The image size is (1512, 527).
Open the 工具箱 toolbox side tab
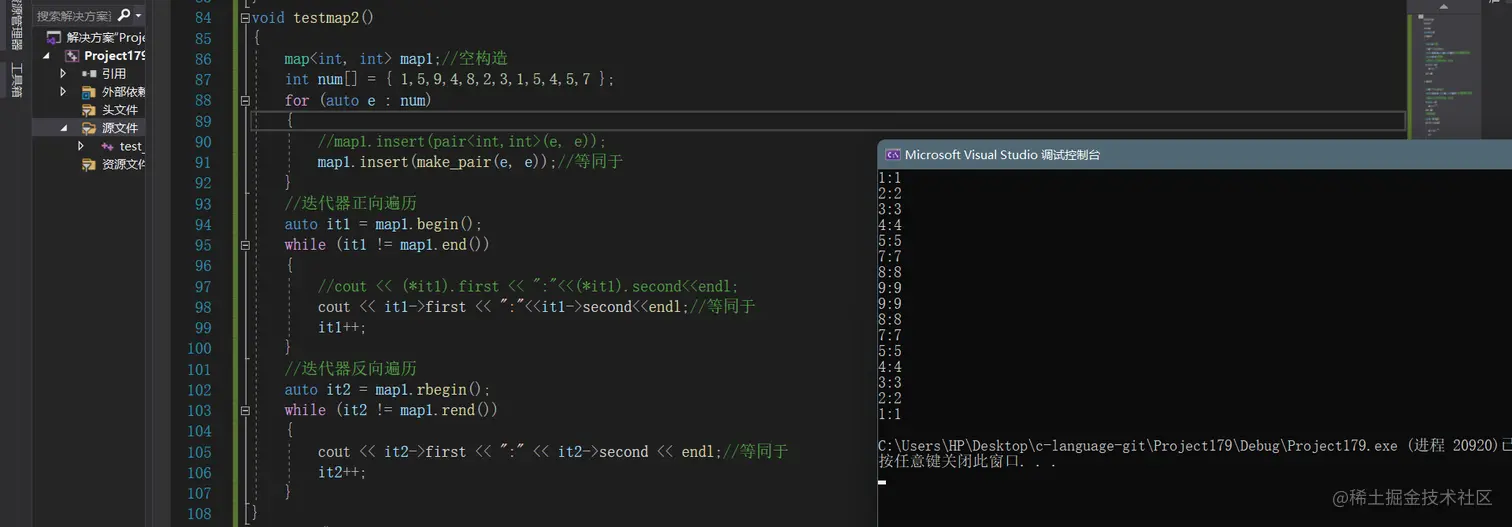(15, 80)
